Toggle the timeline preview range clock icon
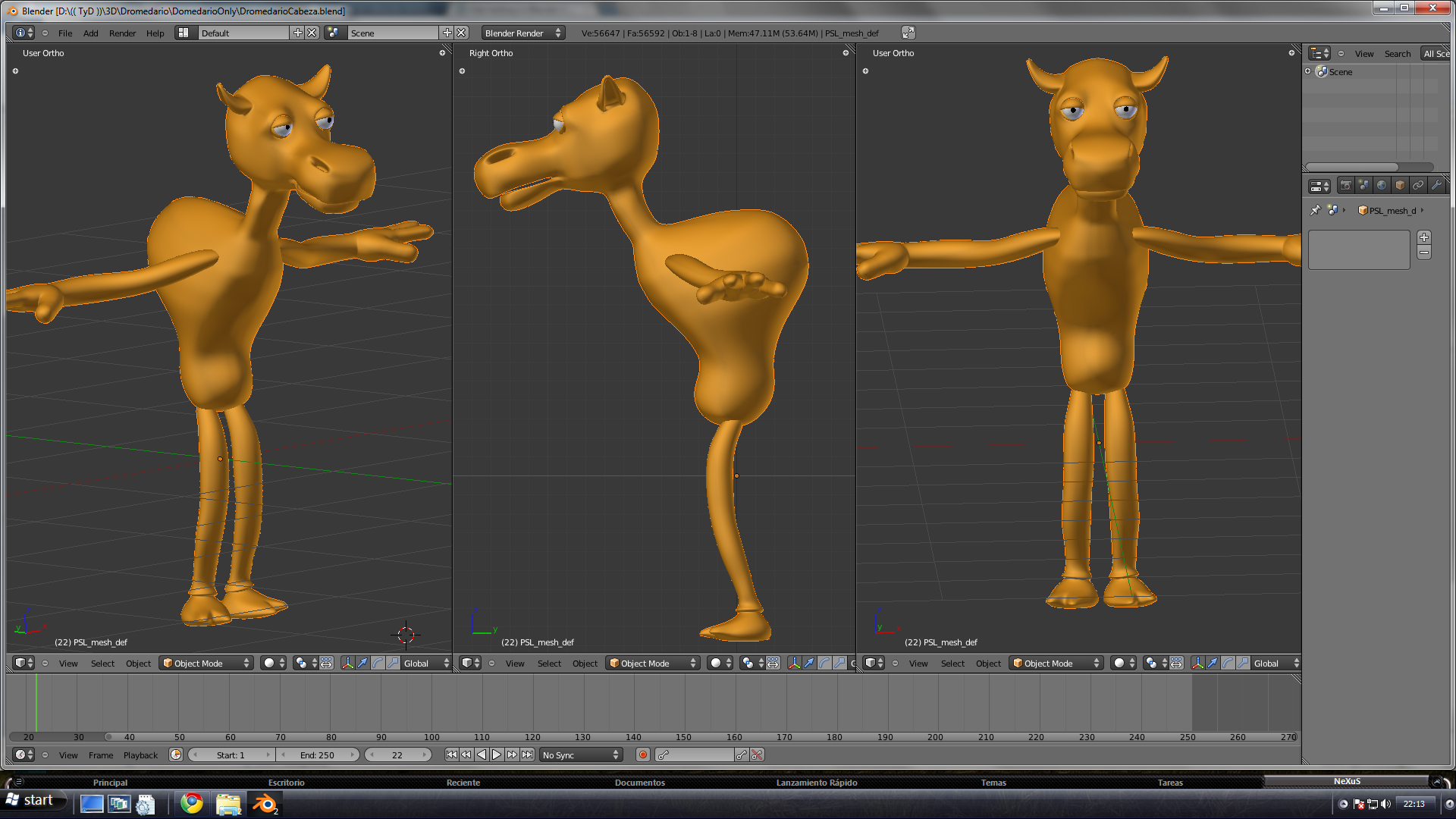This screenshot has height=819, width=1456. pos(176,755)
